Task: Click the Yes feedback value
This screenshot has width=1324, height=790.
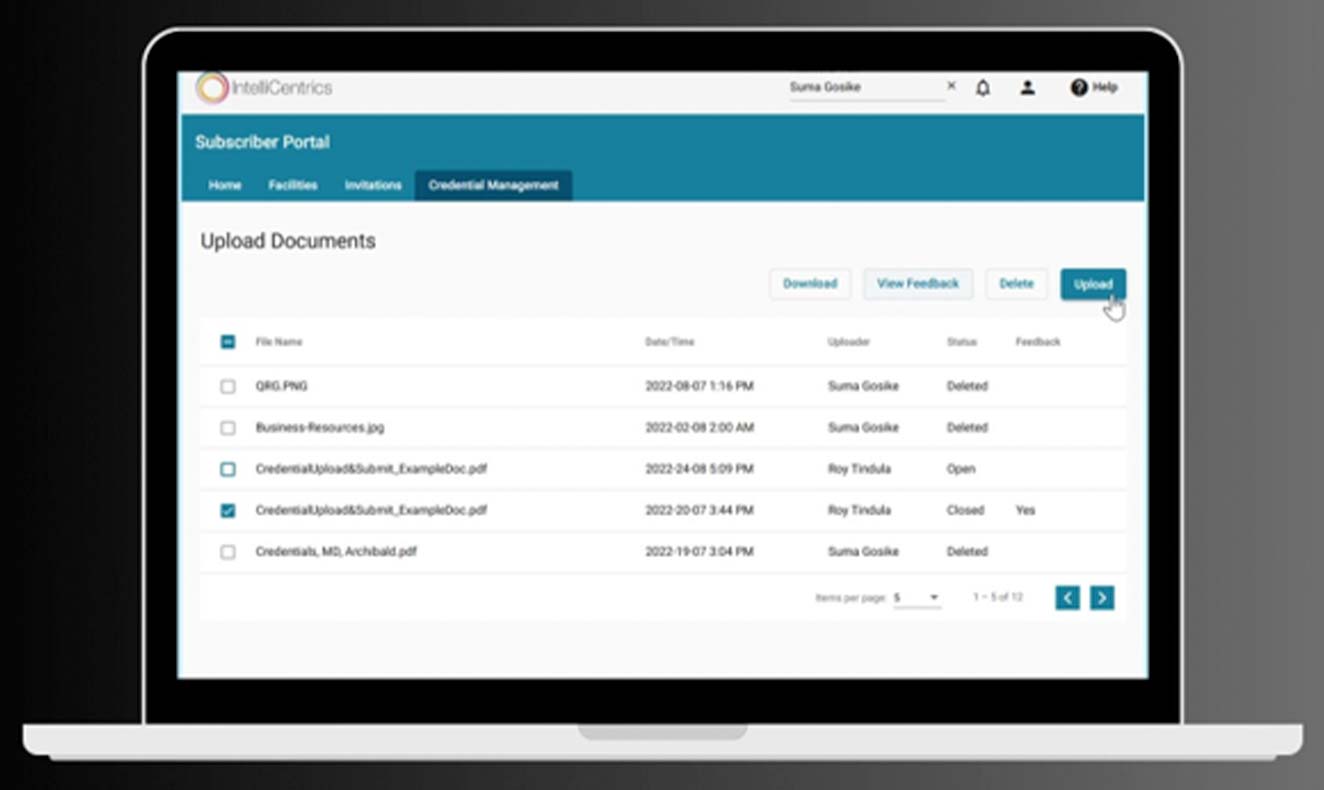Action: [x=1025, y=511]
